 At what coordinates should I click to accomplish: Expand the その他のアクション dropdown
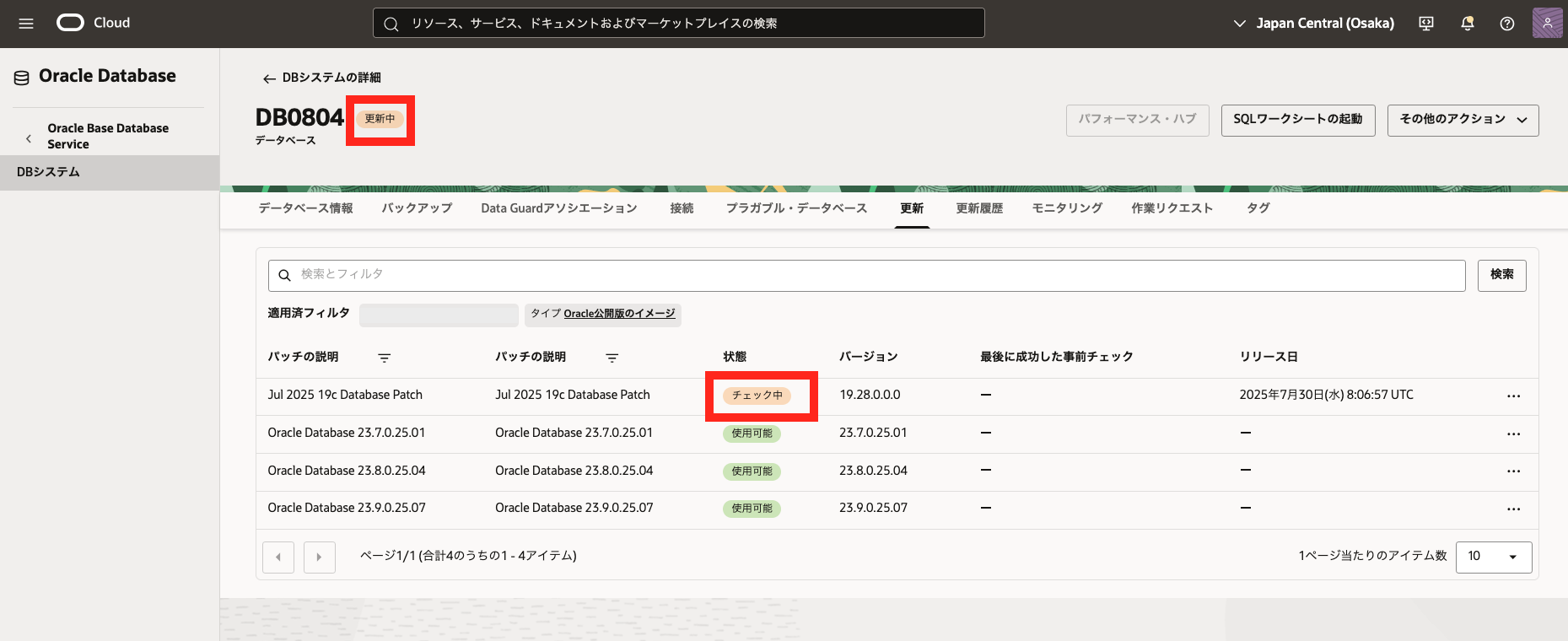pos(1463,120)
